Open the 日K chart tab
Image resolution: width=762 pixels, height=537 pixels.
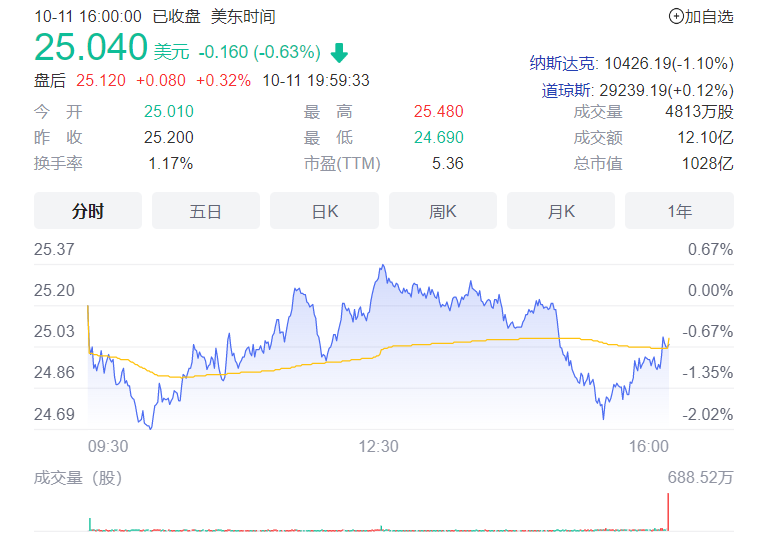point(324,211)
